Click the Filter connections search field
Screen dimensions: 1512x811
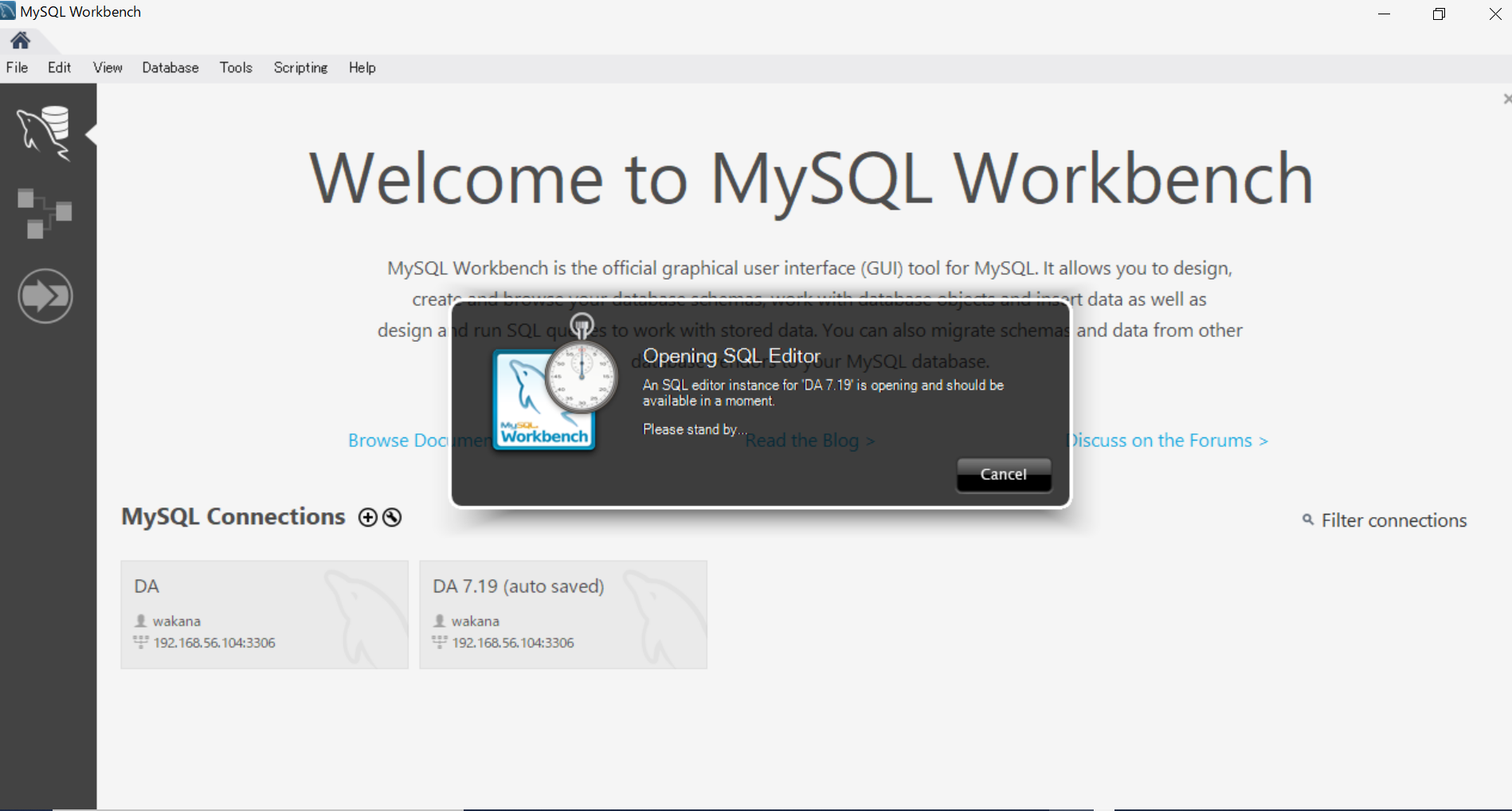(x=1394, y=520)
